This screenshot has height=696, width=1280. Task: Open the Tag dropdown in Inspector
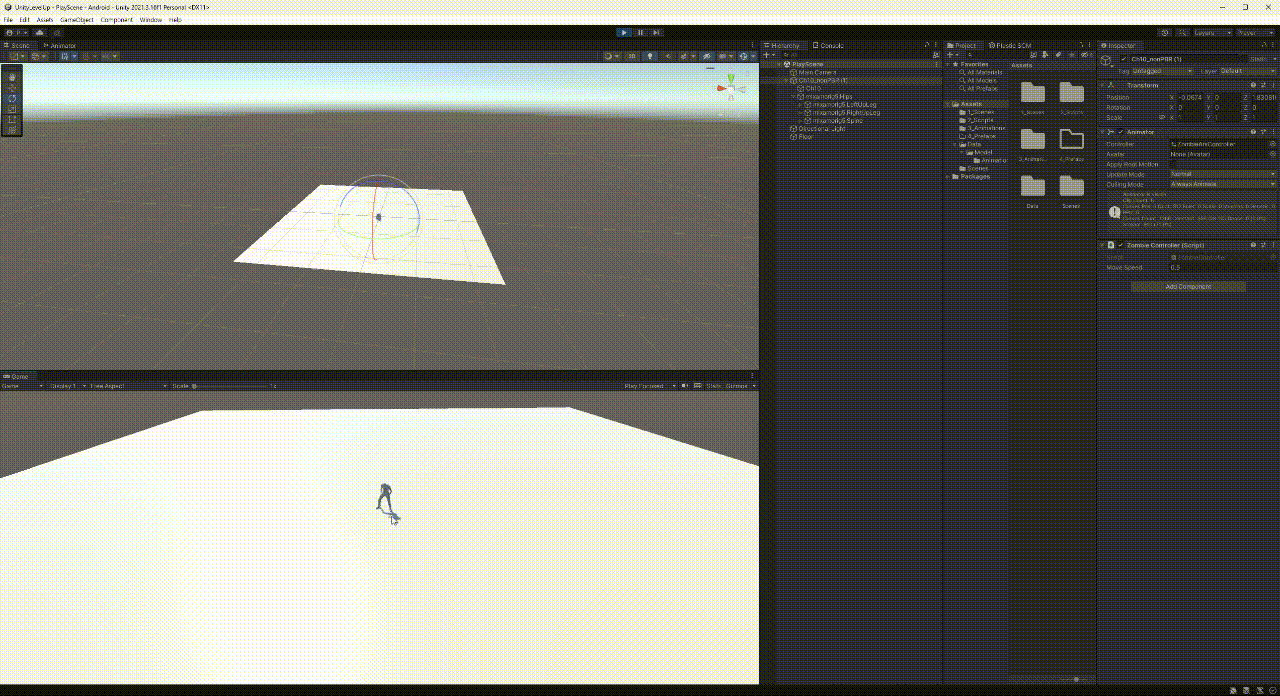click(x=1162, y=71)
